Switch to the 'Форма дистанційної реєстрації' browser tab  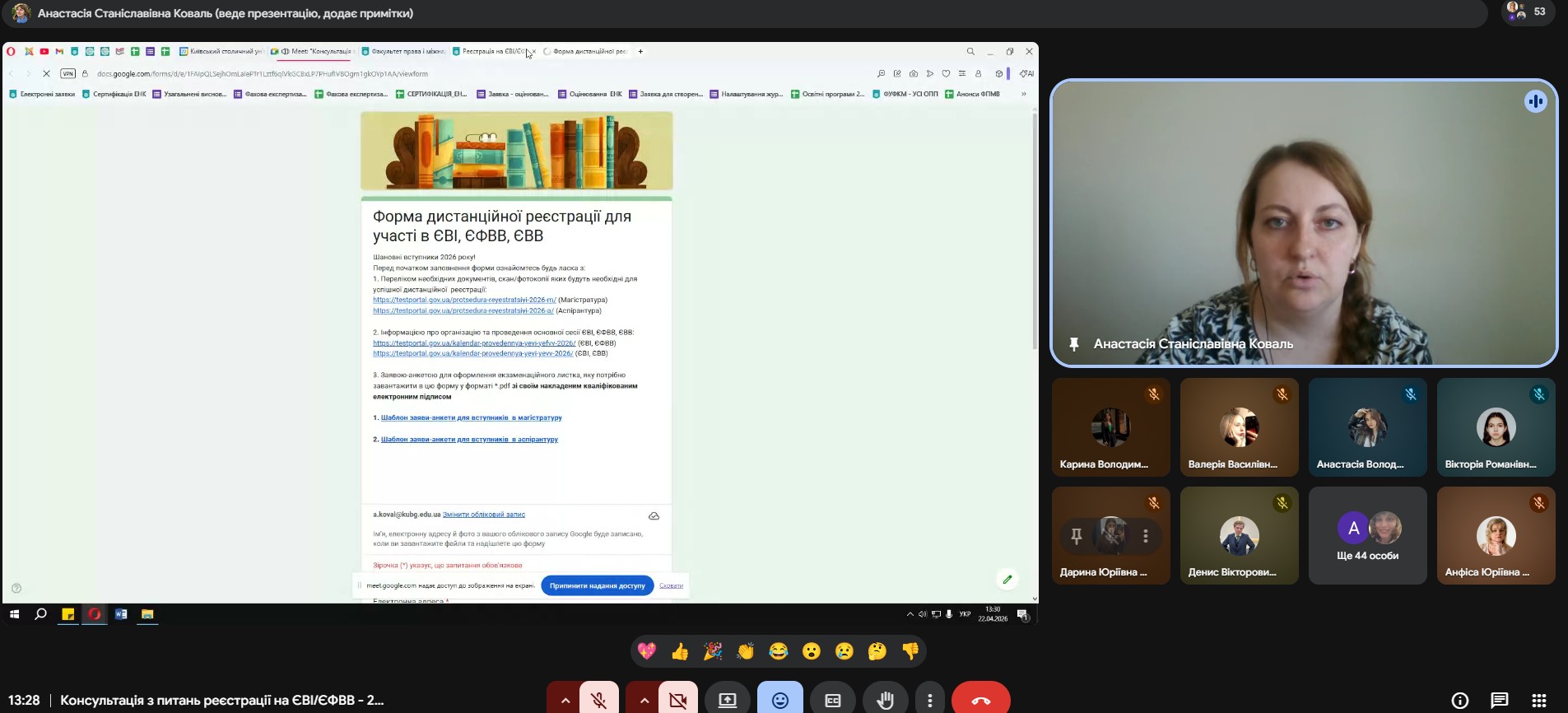click(588, 51)
